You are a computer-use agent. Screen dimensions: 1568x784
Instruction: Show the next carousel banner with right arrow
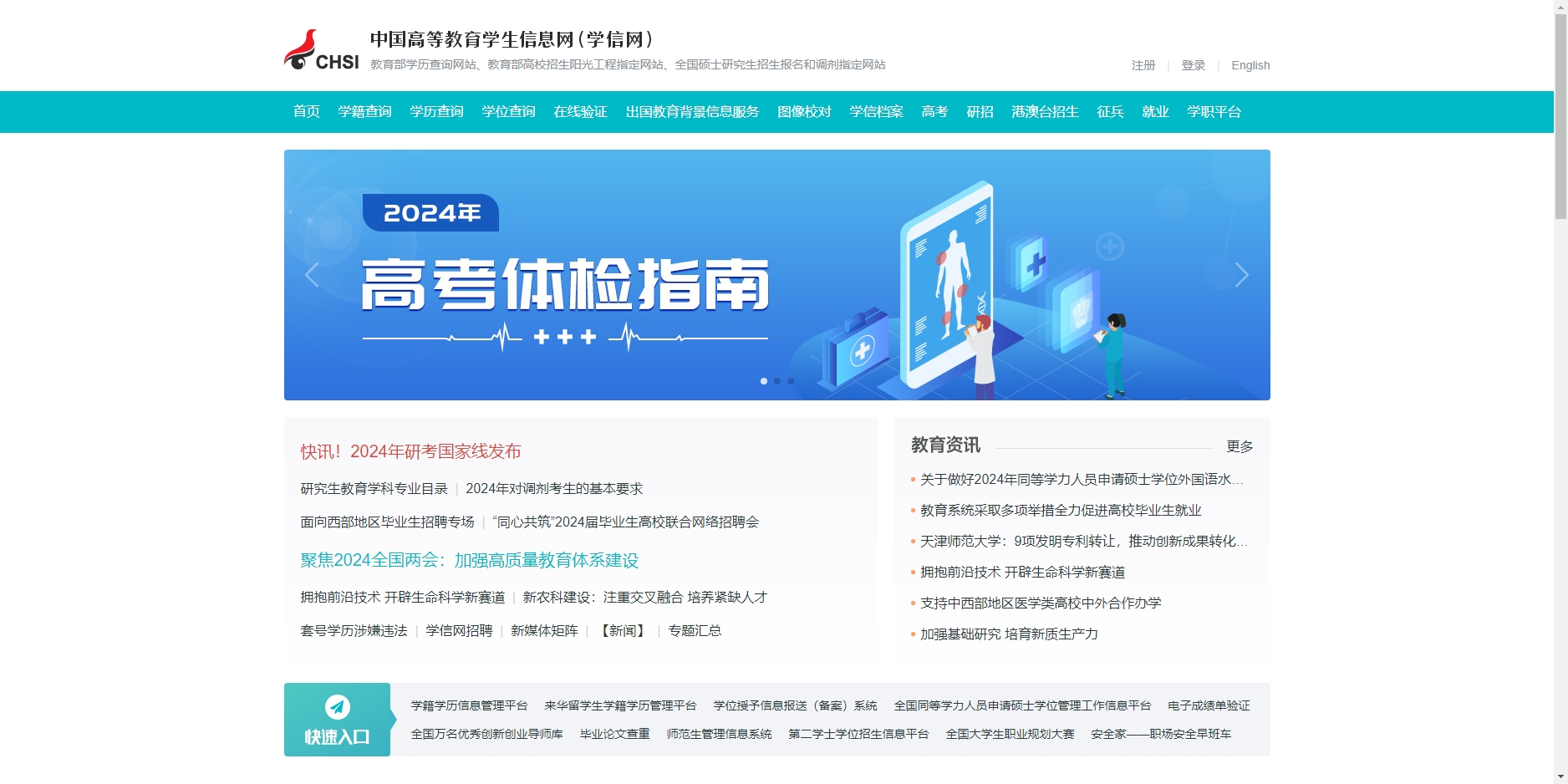[1242, 275]
